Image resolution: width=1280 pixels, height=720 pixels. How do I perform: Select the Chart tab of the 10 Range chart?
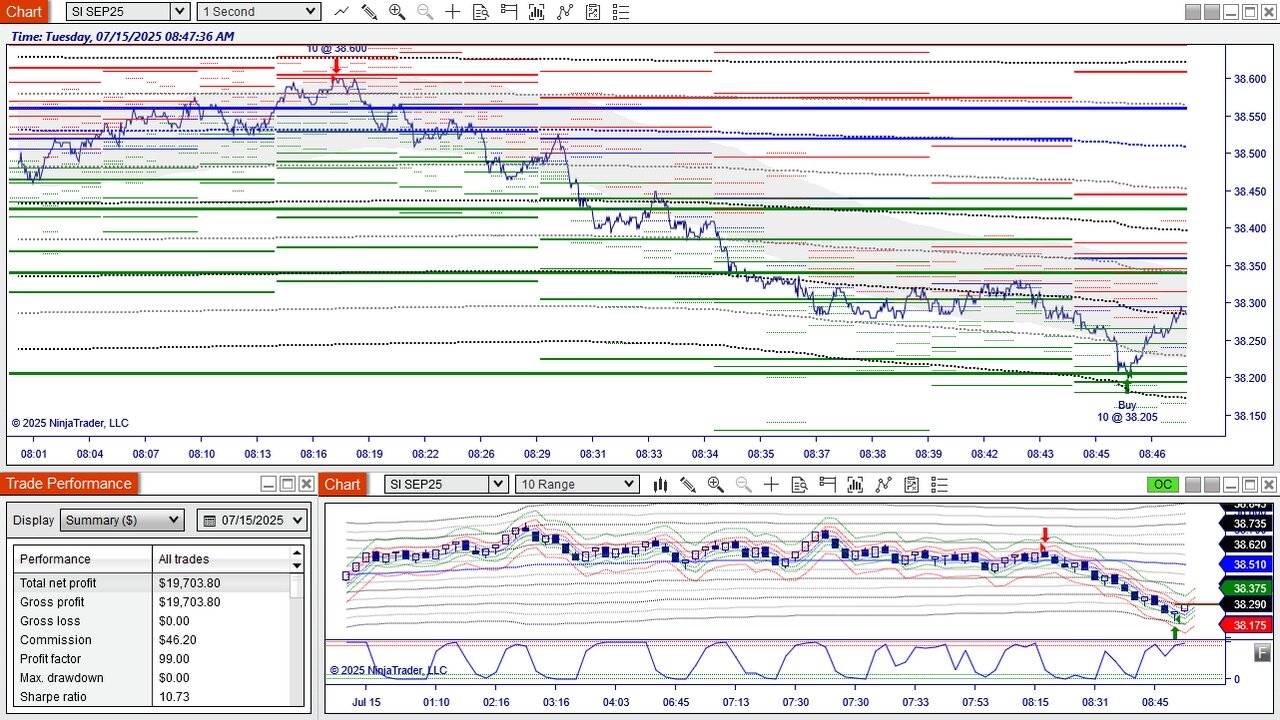point(342,484)
